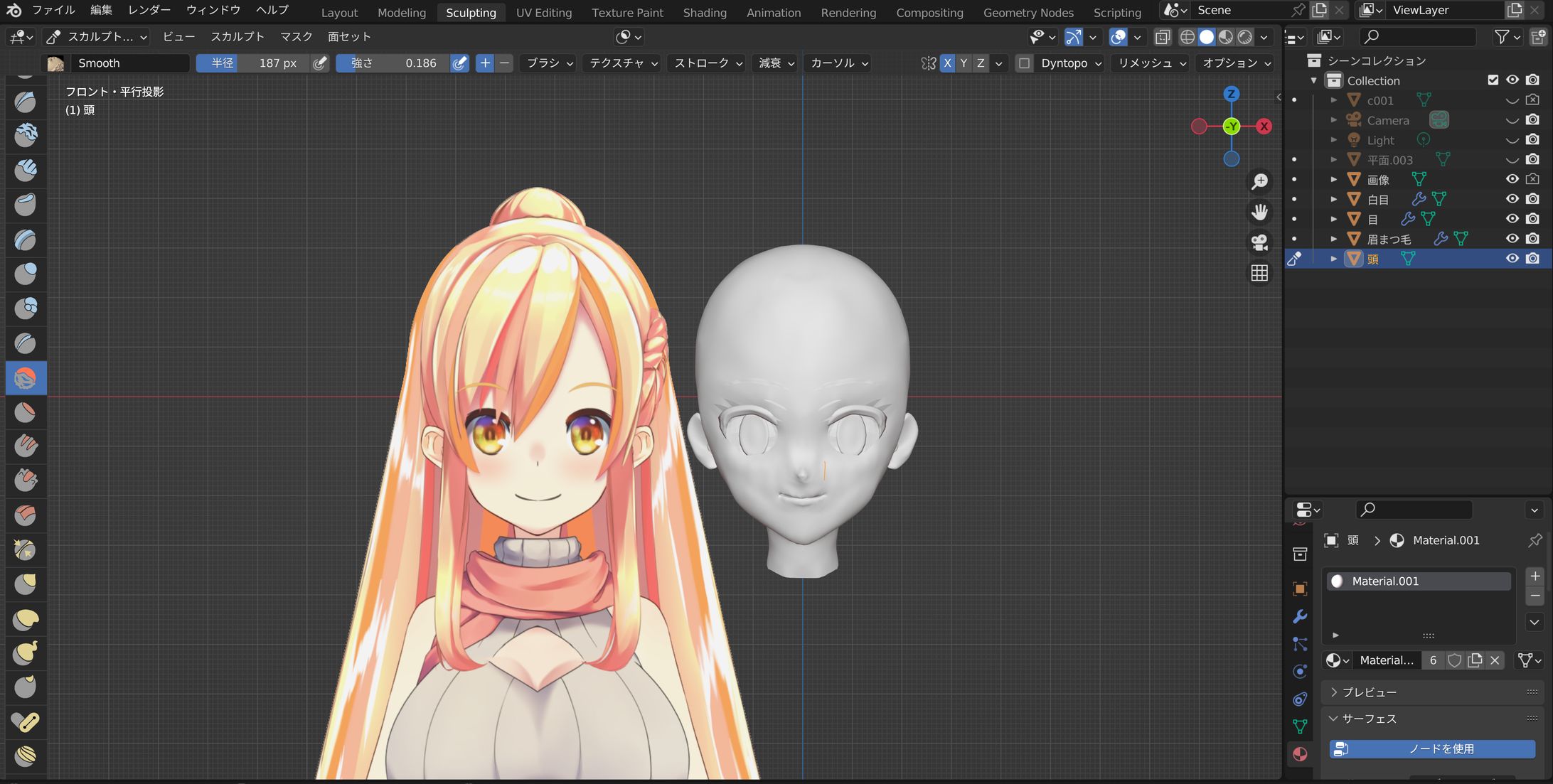Remove material slot with minus button

[1535, 596]
